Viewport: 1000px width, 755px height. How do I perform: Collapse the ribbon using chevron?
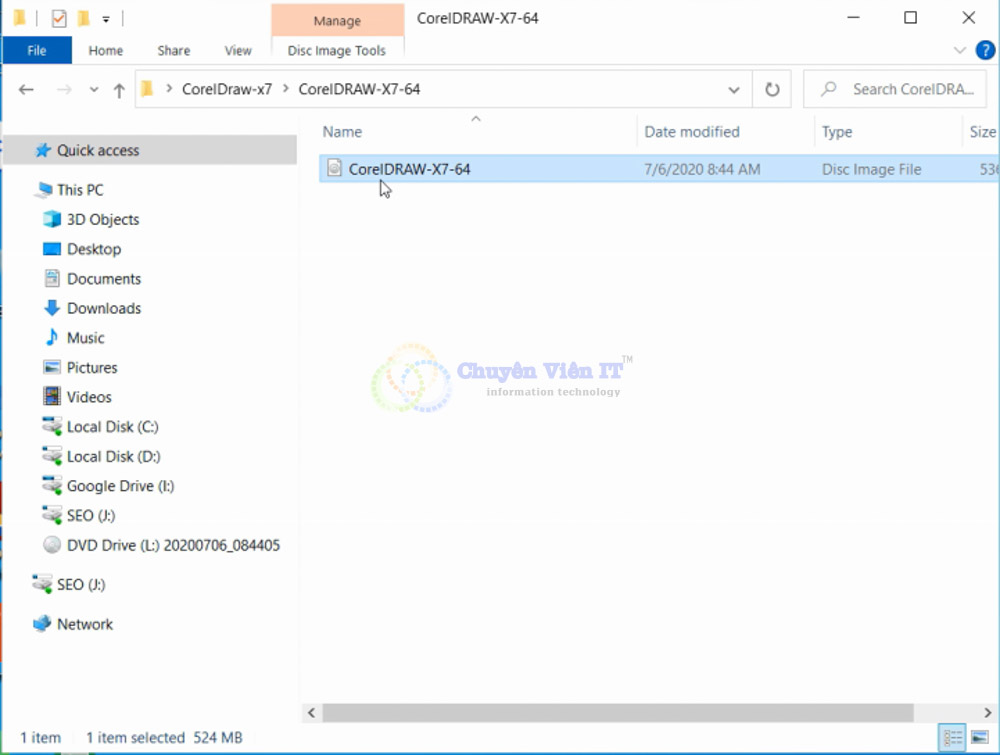[x=960, y=50]
